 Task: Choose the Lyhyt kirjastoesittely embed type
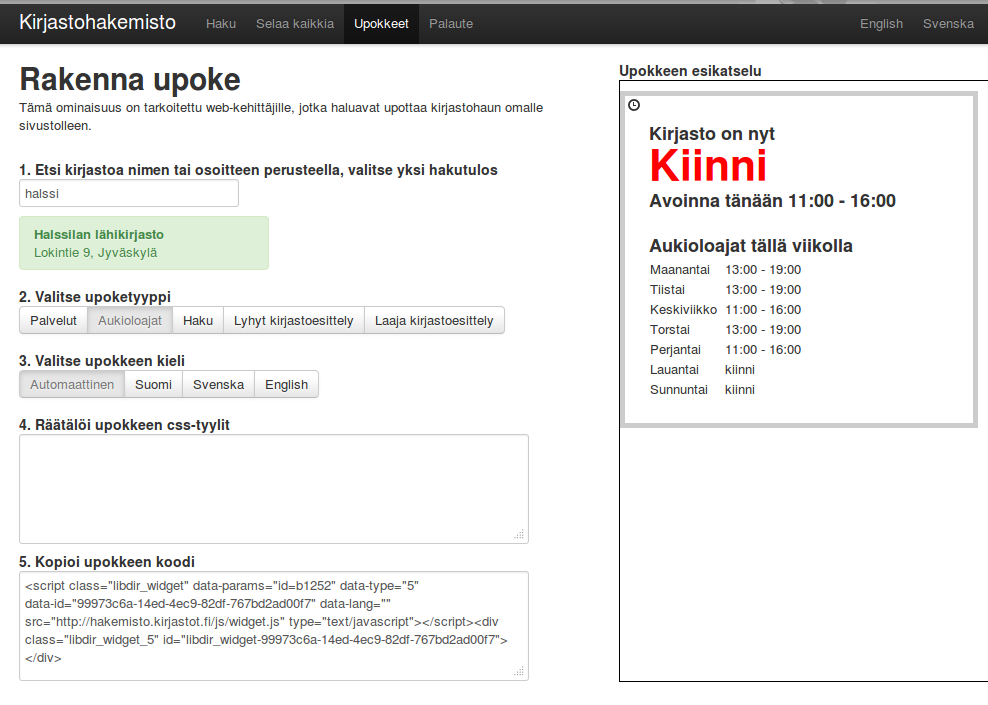pos(294,321)
